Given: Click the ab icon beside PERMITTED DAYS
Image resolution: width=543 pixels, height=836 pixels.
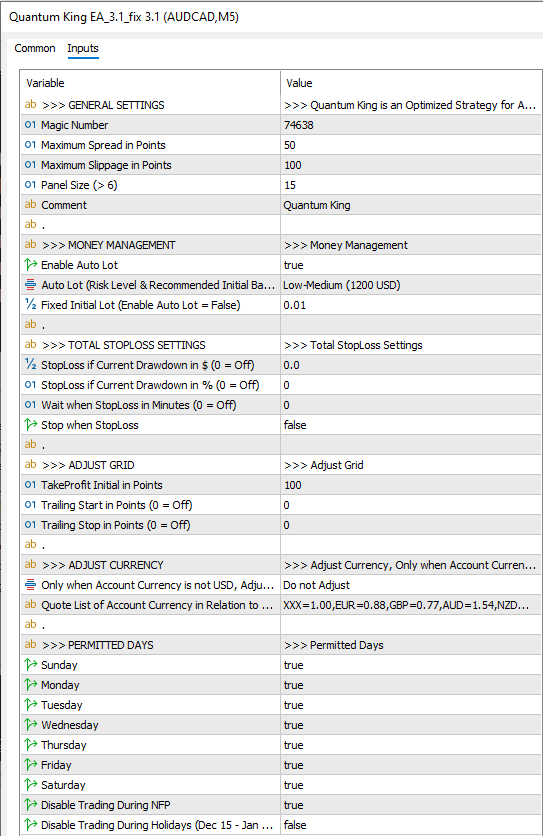Looking at the screenshot, I should [x=30, y=645].
